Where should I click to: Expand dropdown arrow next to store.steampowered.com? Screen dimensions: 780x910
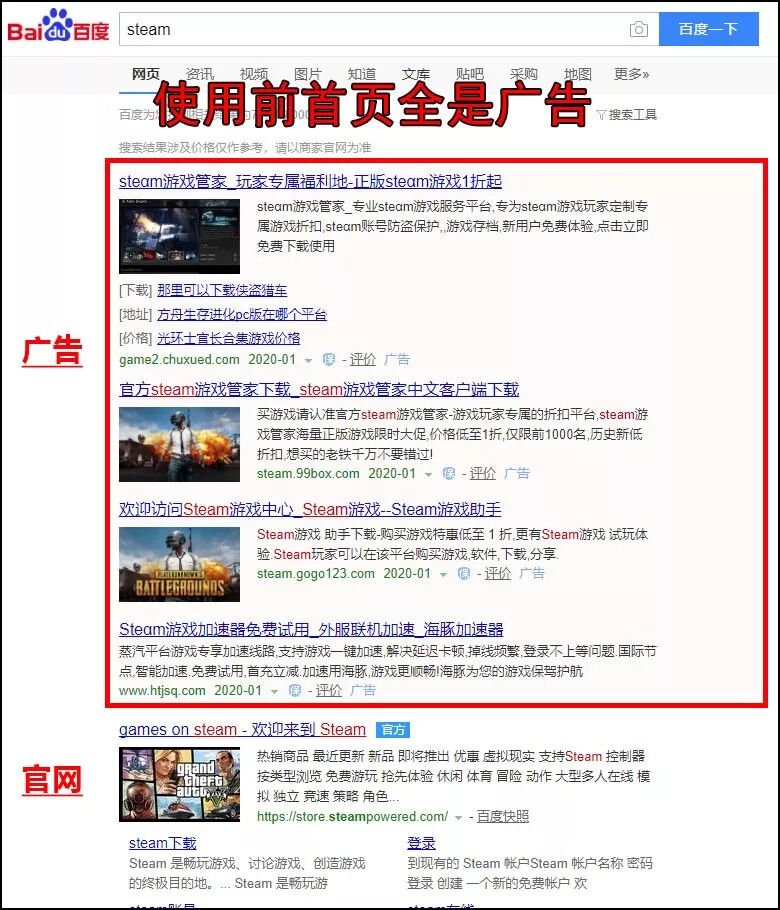click(458, 818)
